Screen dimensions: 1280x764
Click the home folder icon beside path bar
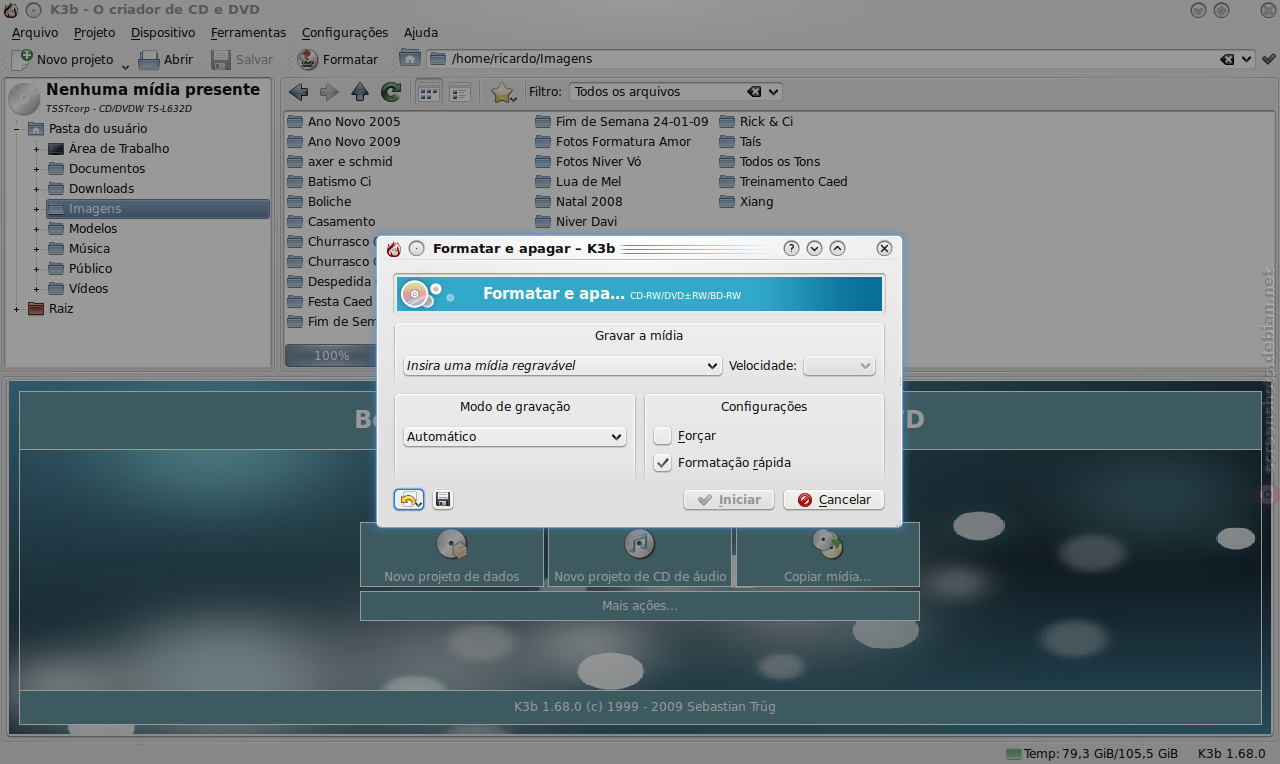409,58
